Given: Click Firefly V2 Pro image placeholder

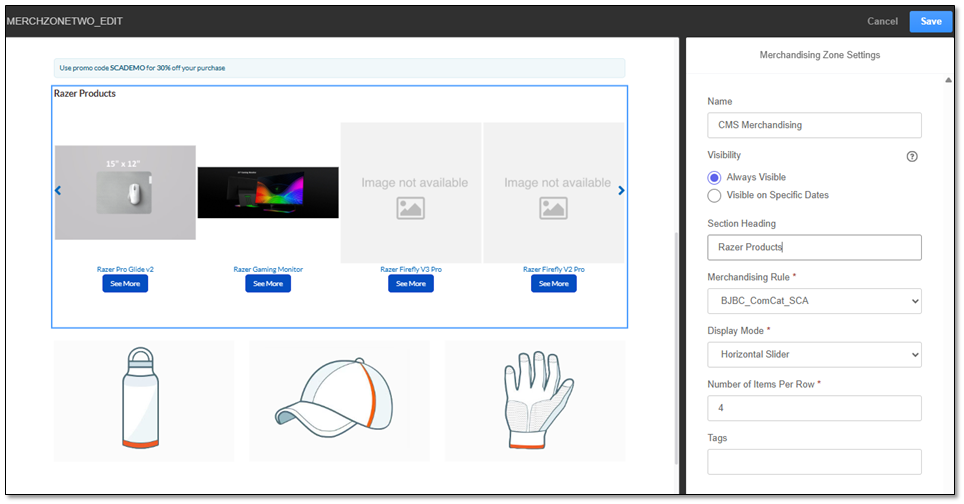Looking at the screenshot, I should coord(554,193).
